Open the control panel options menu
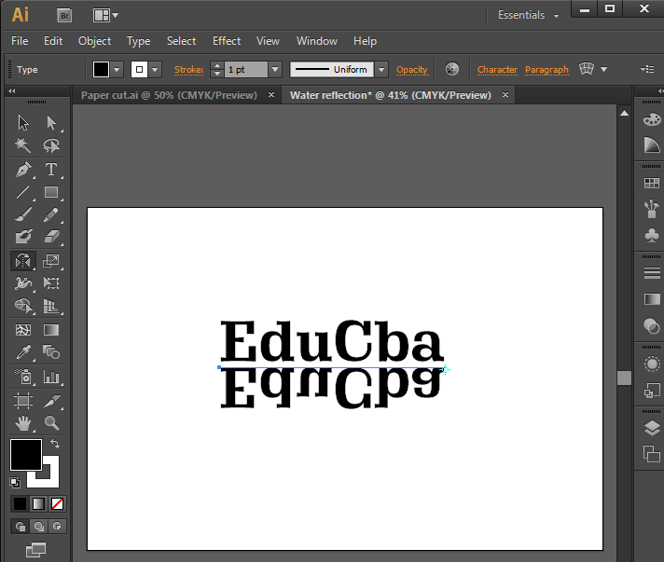667x562 pixels. pyautogui.click(x=647, y=69)
